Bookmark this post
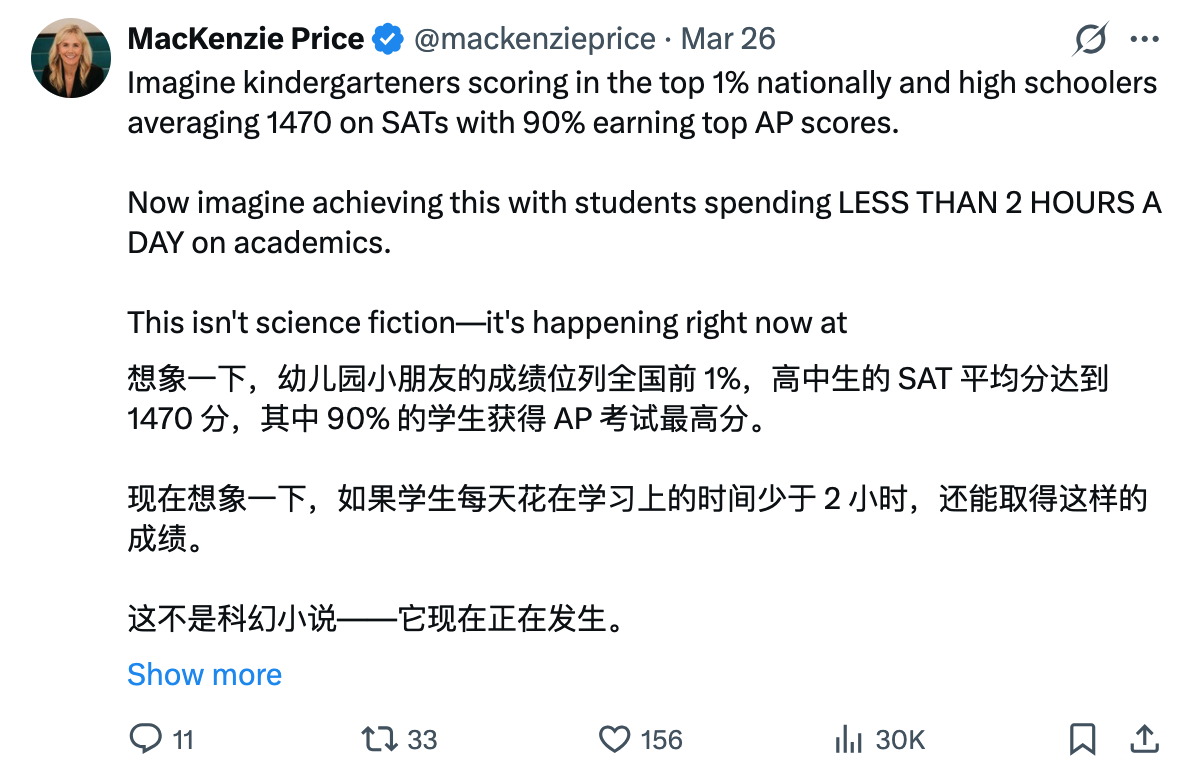 point(1081,737)
